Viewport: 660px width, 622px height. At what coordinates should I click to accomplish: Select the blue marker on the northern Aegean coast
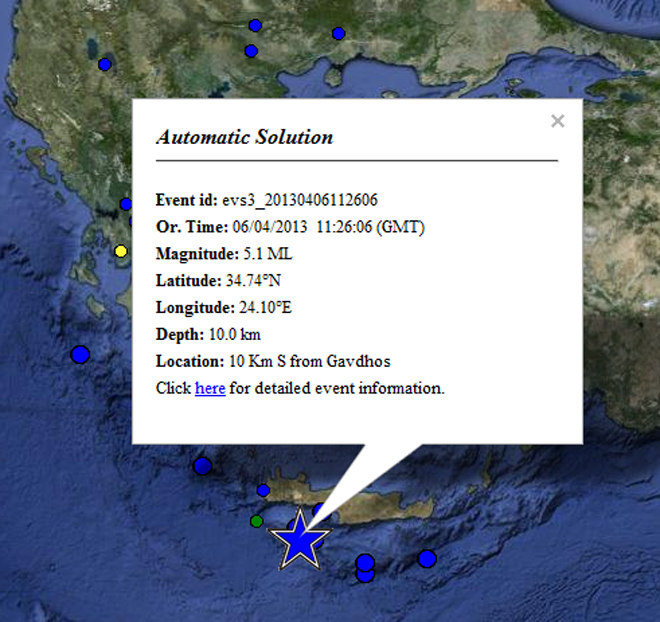click(x=338, y=34)
